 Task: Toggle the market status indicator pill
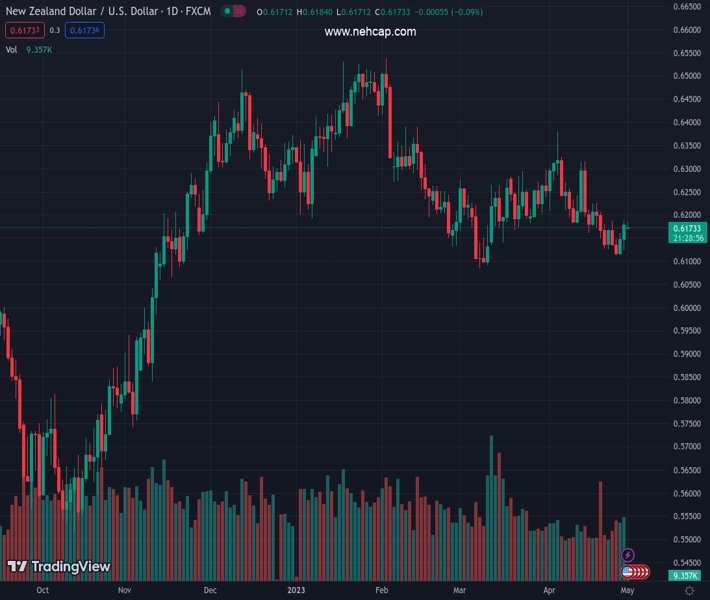(233, 12)
